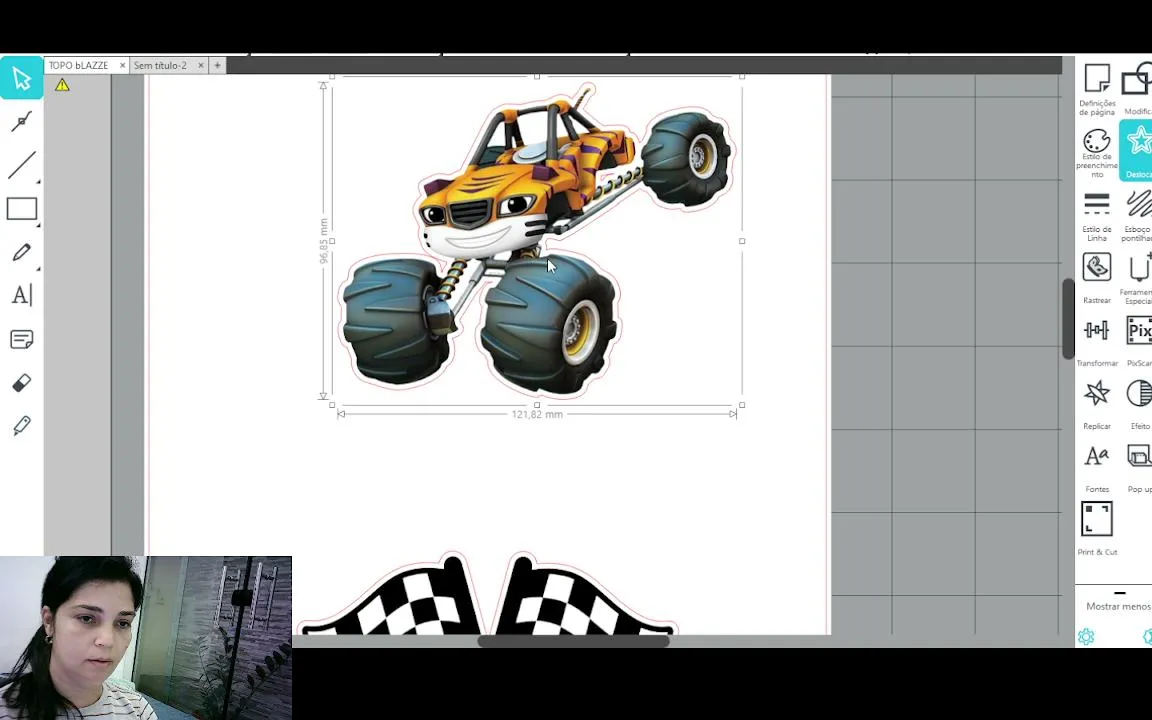Close the Sem título-2 tab
This screenshot has width=1152, height=720.
(x=201, y=65)
